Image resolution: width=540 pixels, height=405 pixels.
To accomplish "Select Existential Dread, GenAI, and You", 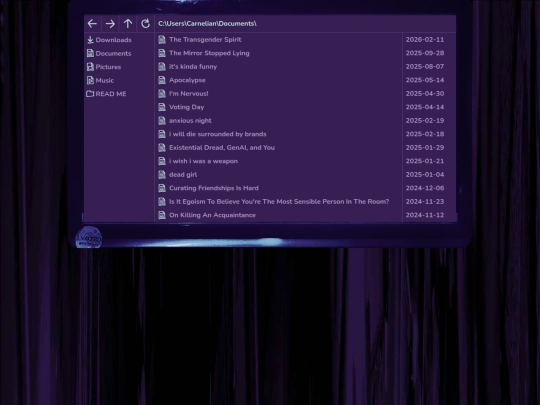I will [222, 147].
